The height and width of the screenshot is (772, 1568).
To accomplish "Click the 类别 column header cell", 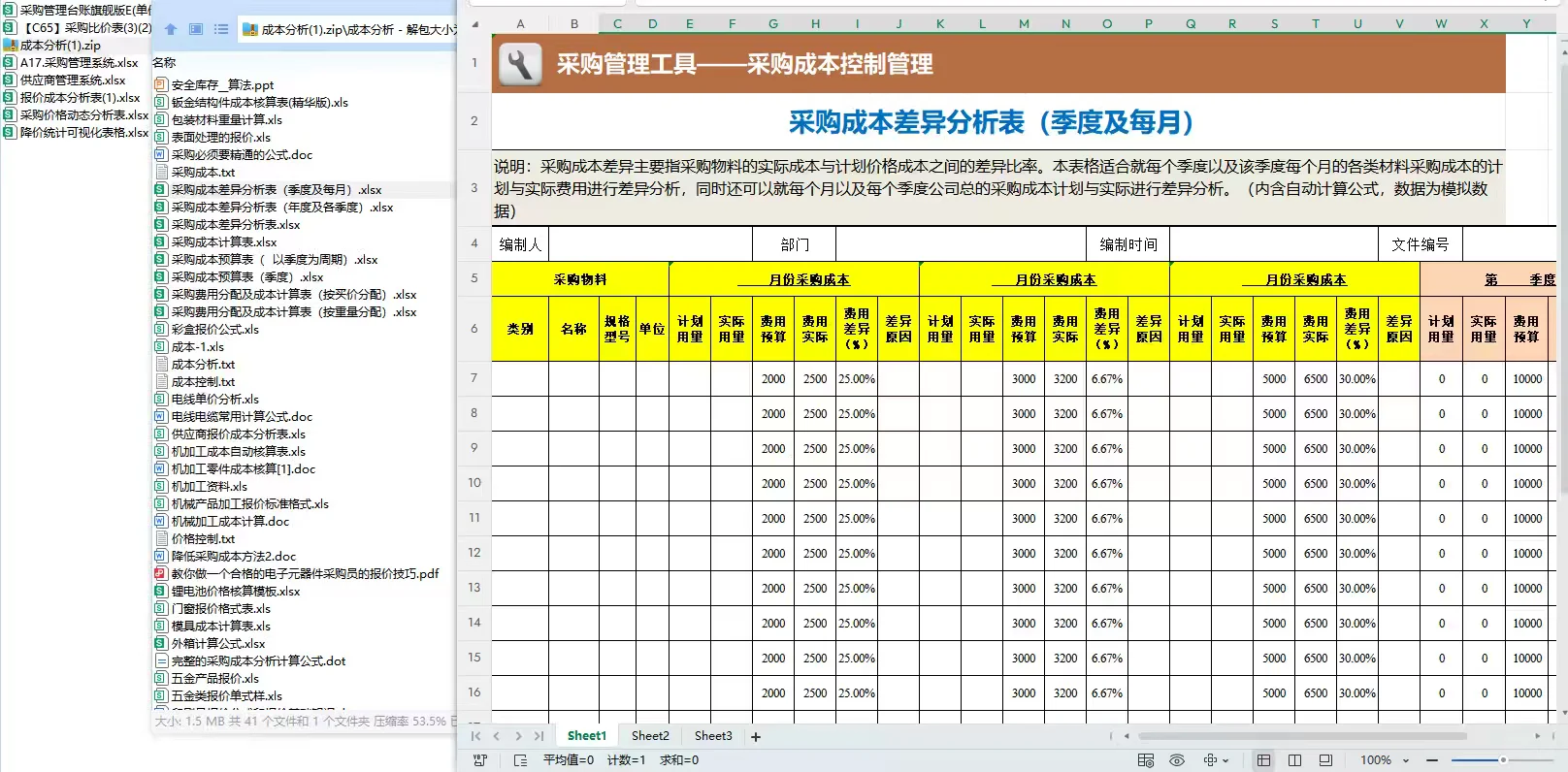I will coord(520,330).
